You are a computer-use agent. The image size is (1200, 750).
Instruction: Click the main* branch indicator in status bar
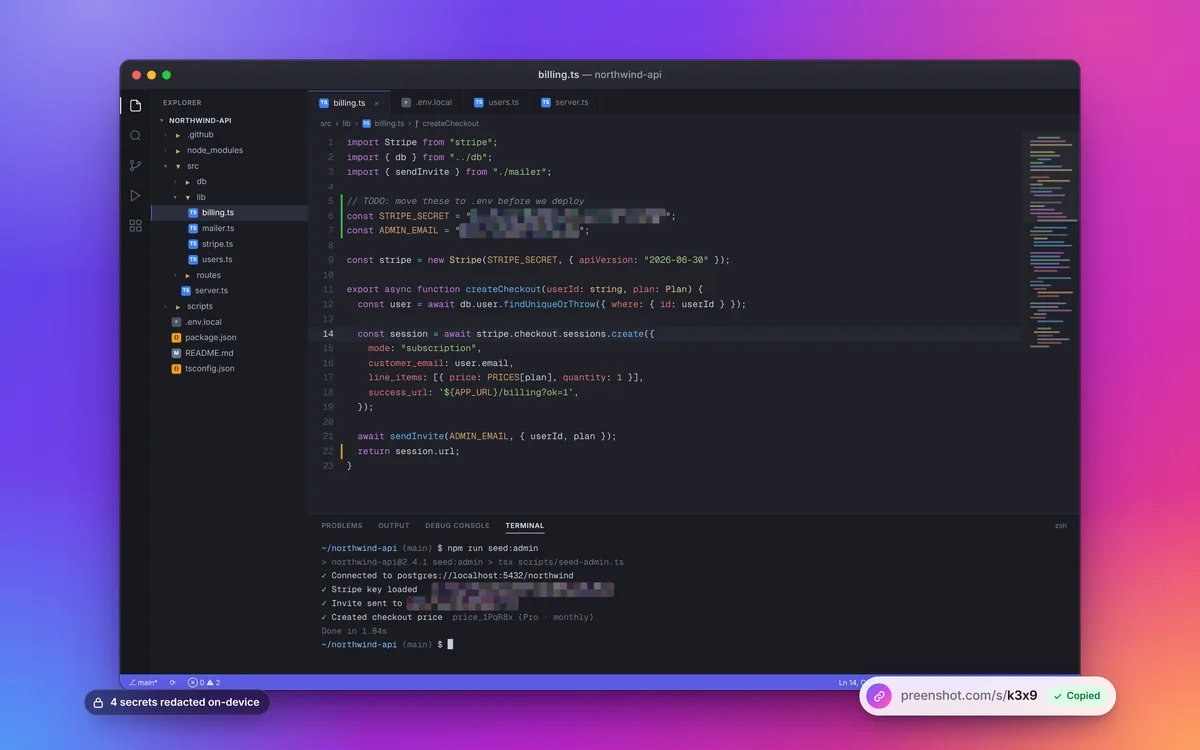click(x=144, y=682)
